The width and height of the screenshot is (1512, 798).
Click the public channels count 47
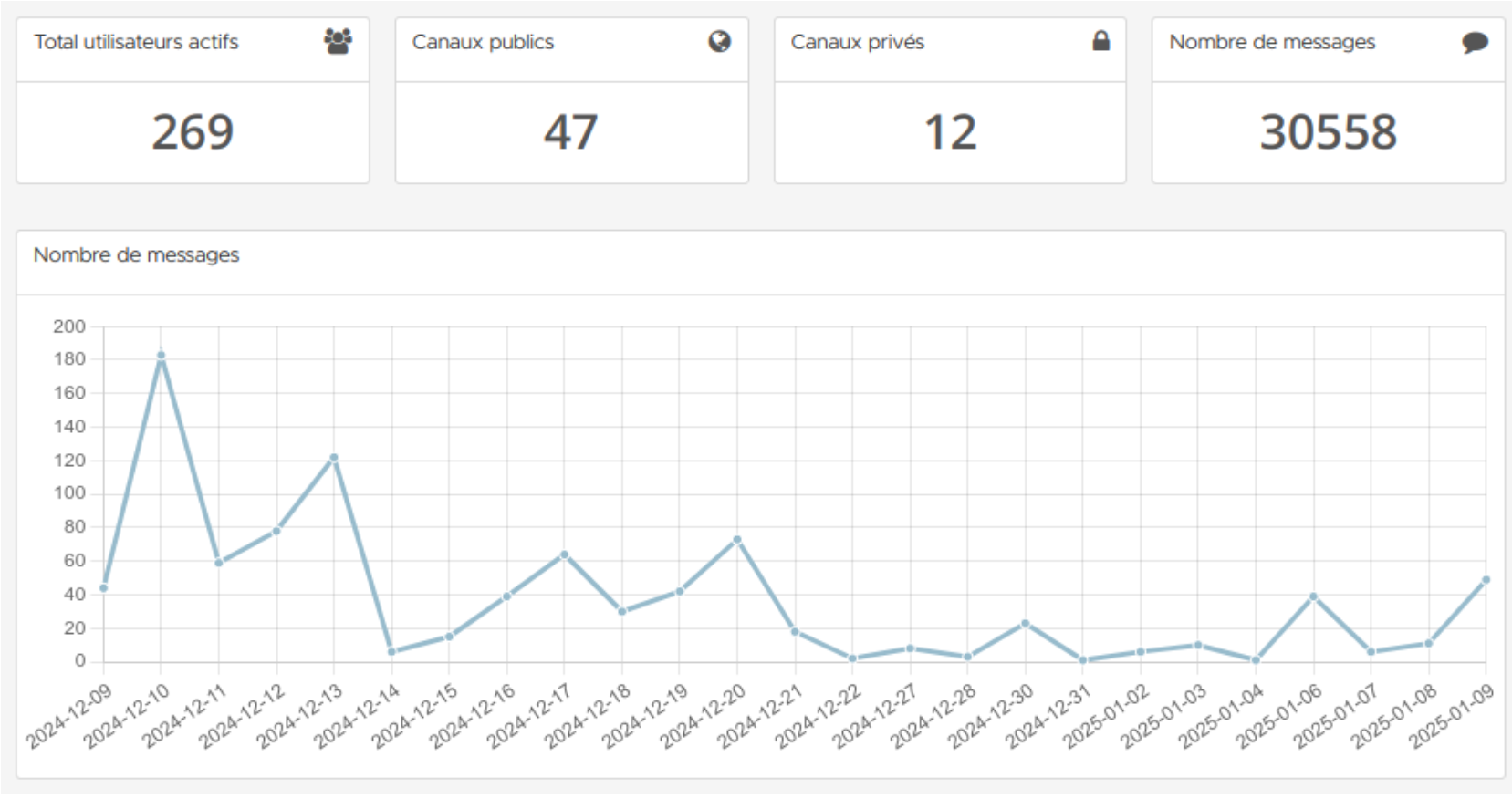click(571, 132)
